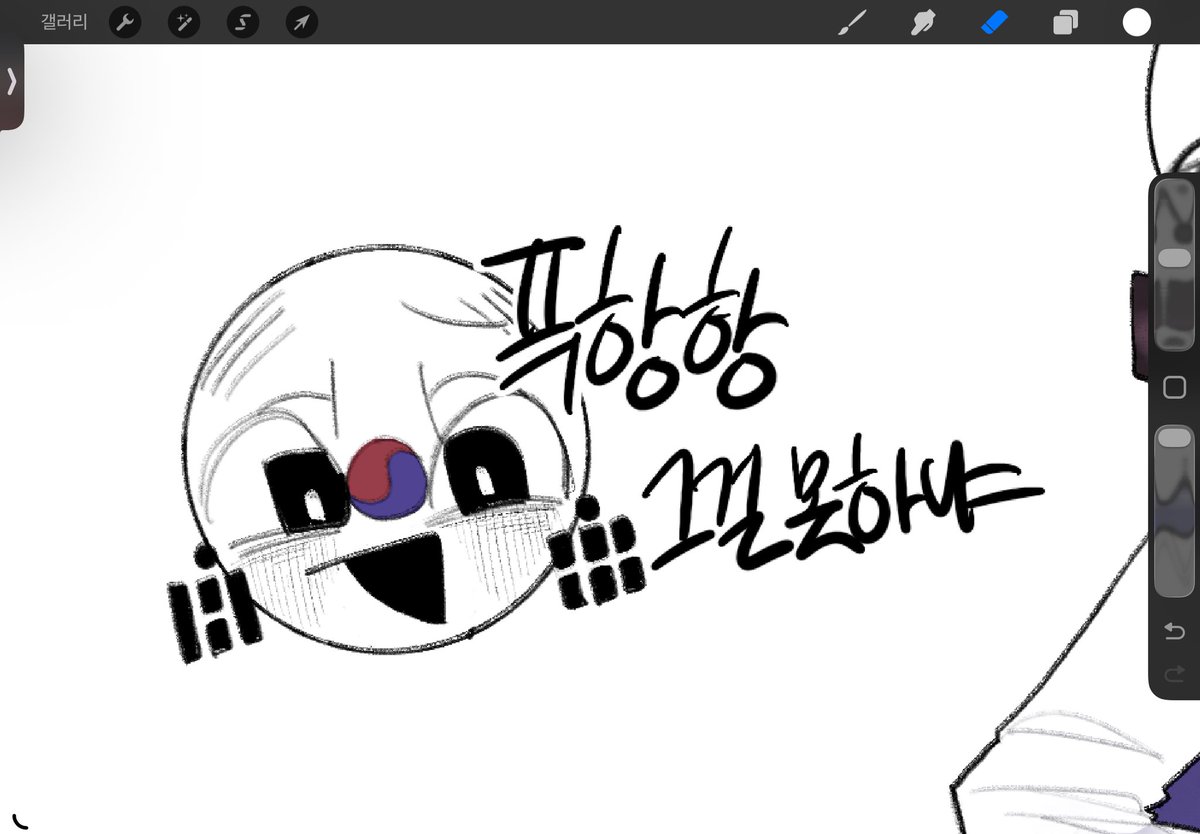Redo the last undone stroke

pos(1175,675)
